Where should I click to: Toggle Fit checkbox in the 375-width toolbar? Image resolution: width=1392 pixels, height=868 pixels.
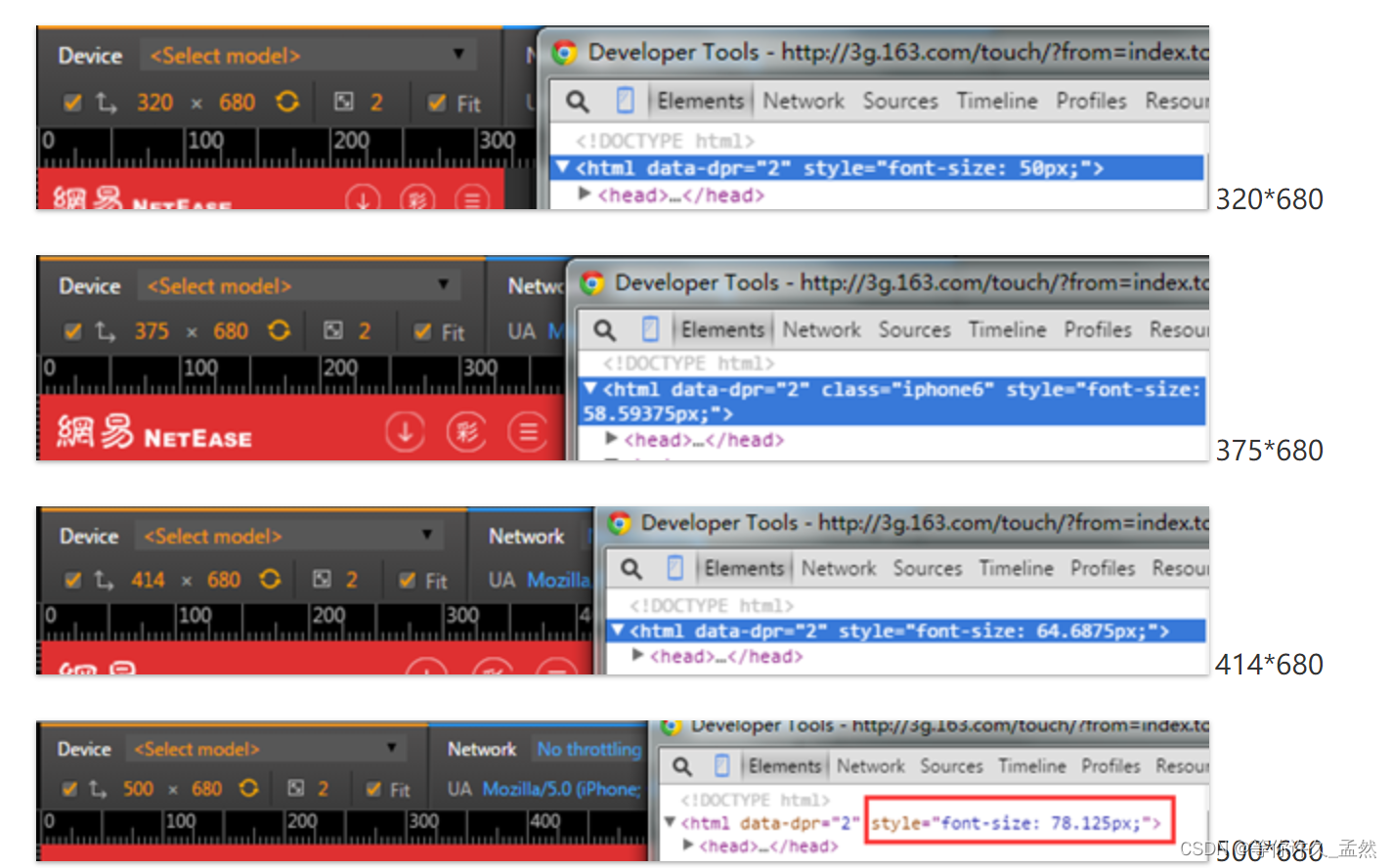(x=422, y=331)
